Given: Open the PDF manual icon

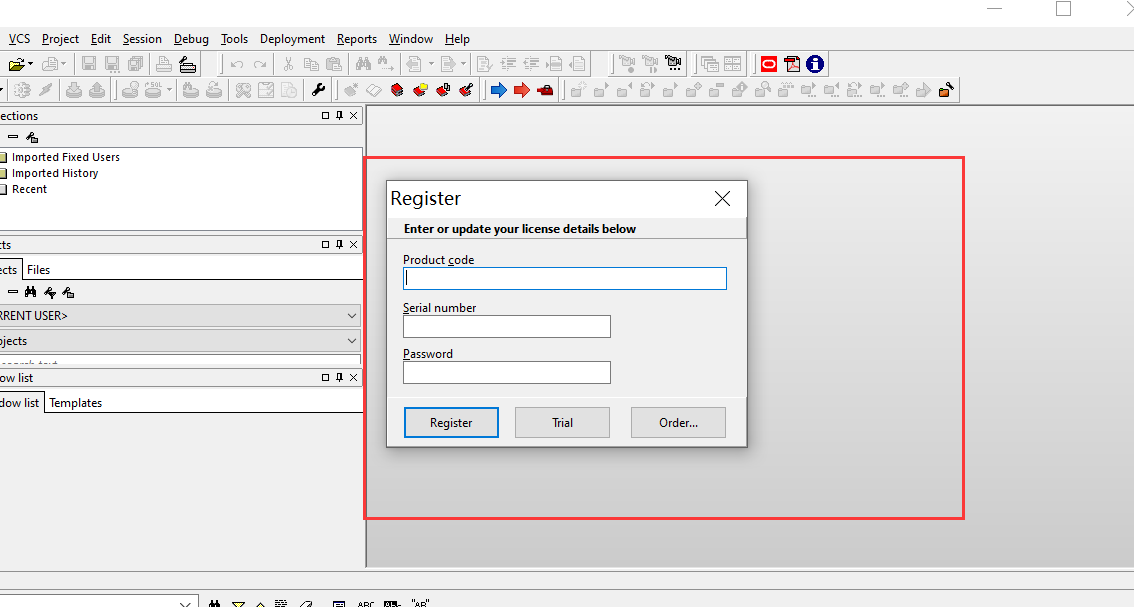Looking at the screenshot, I should (792, 64).
